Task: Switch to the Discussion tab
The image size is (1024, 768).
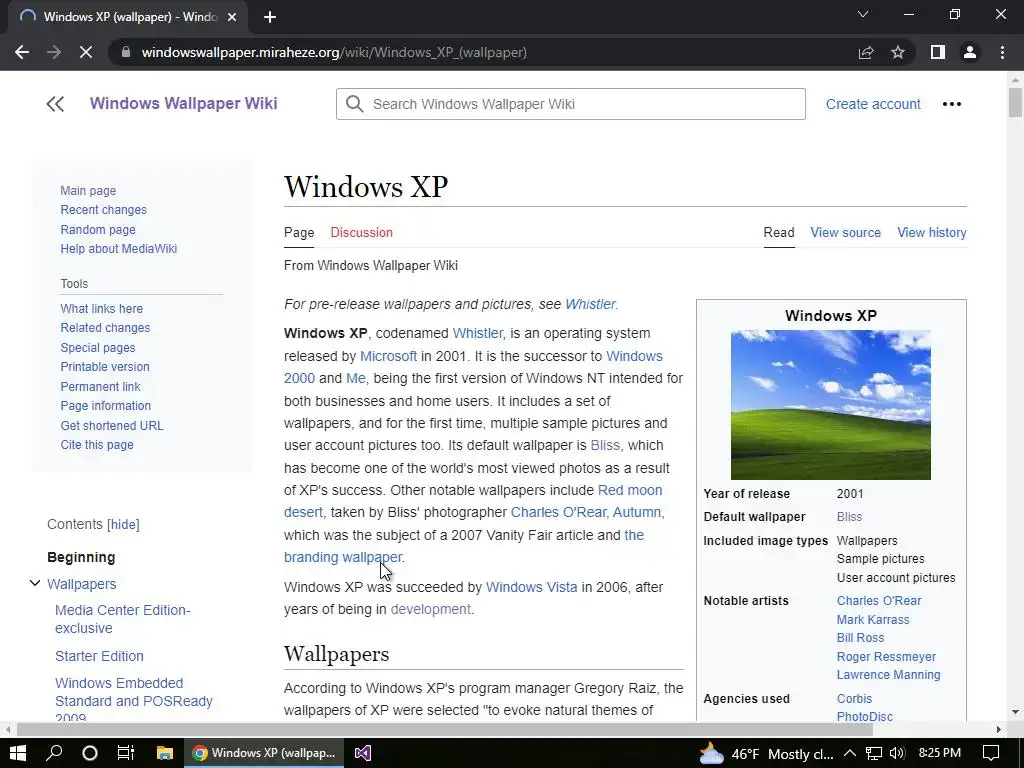Action: [x=361, y=232]
